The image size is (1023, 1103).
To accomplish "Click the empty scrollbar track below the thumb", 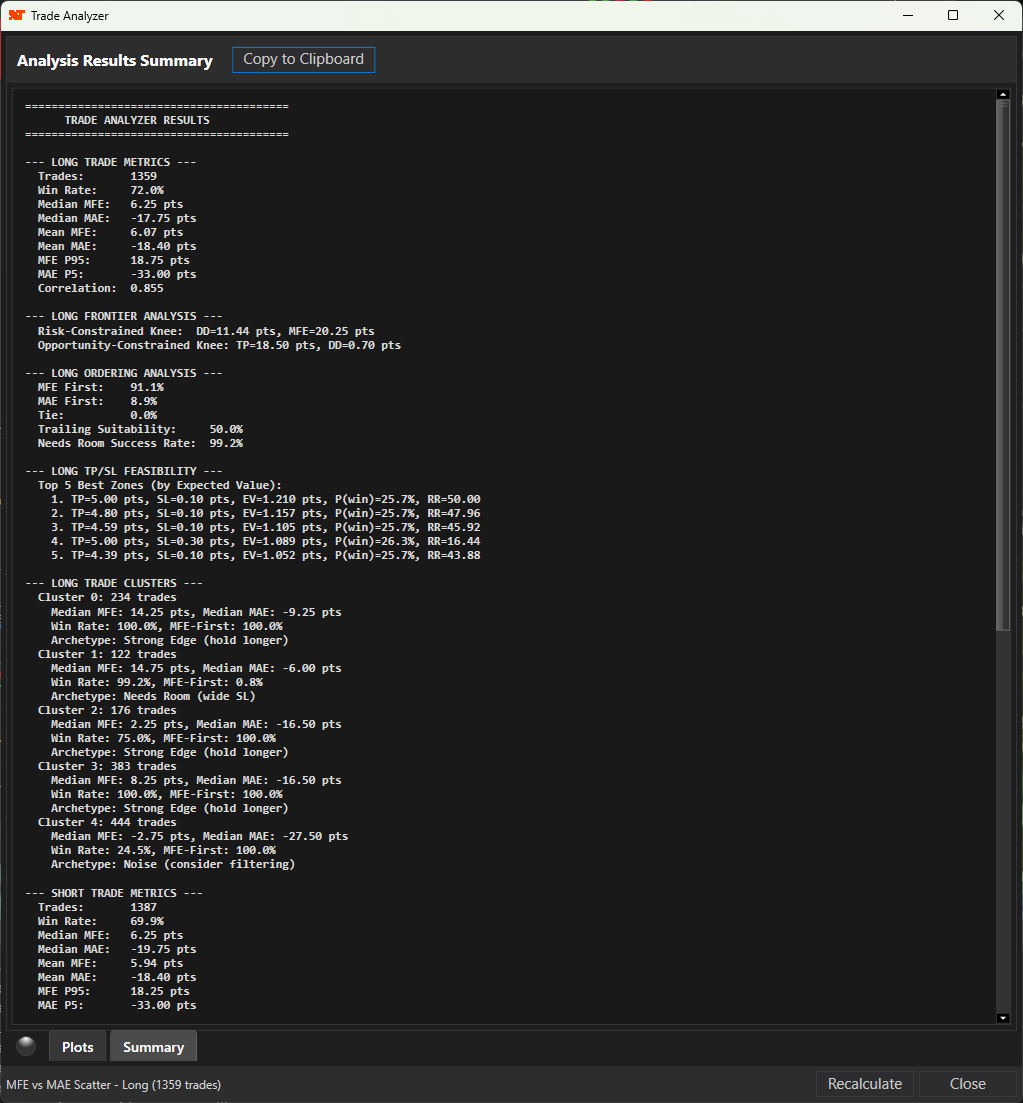I will (x=1003, y=820).
